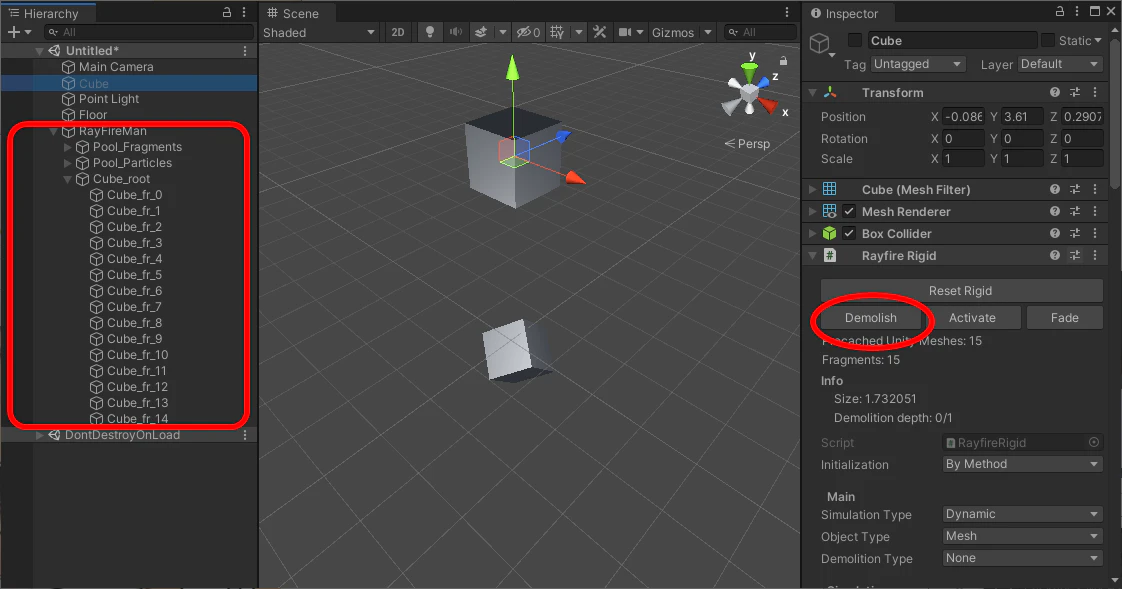This screenshot has width=1122, height=589.
Task: Open the Shaded draw mode dropdown
Action: click(x=318, y=32)
